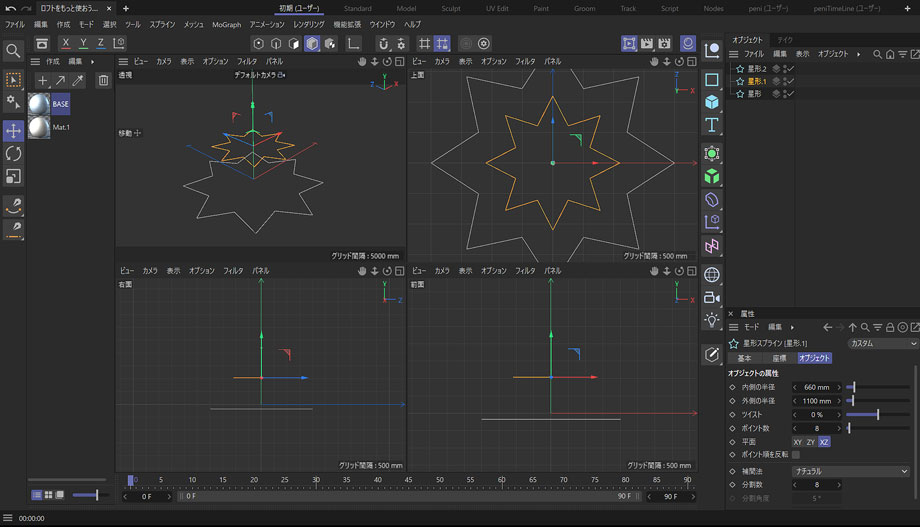920x527 pixels.
Task: Click the Camera object icon
Action: [712, 297]
